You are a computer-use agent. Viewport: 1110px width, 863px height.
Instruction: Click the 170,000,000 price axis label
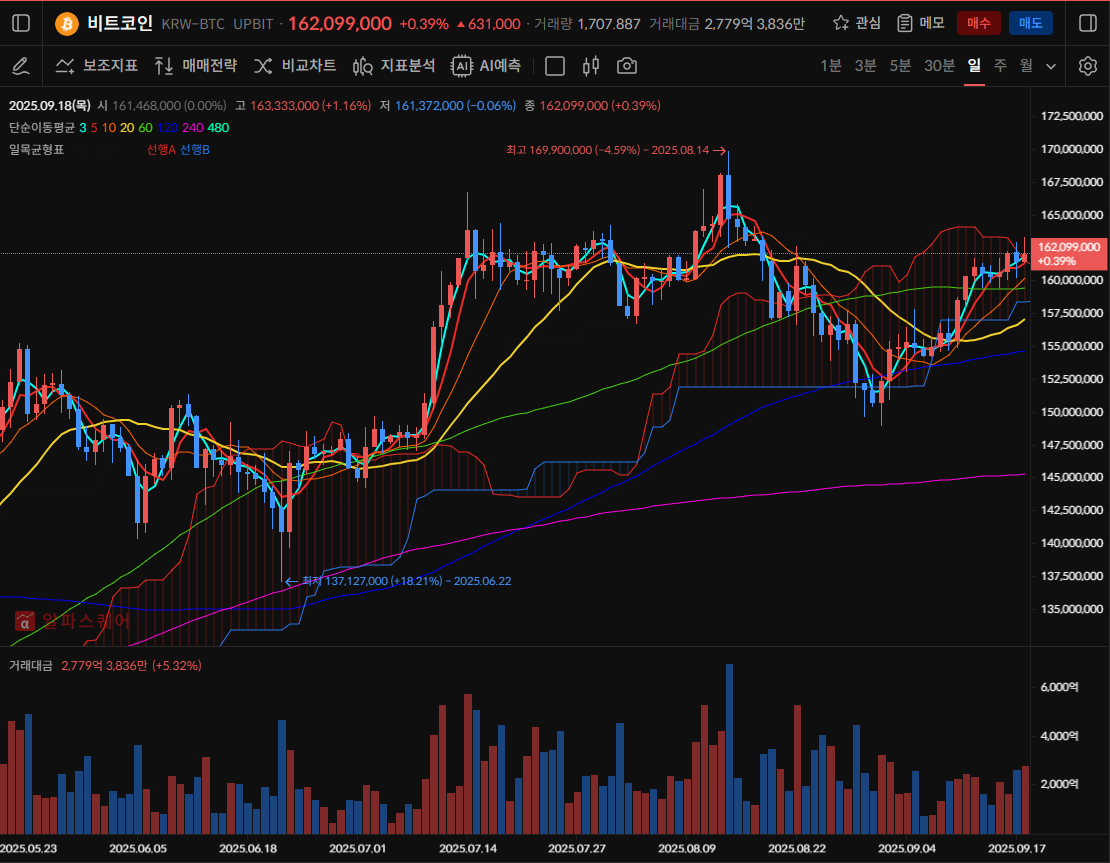(1072, 149)
